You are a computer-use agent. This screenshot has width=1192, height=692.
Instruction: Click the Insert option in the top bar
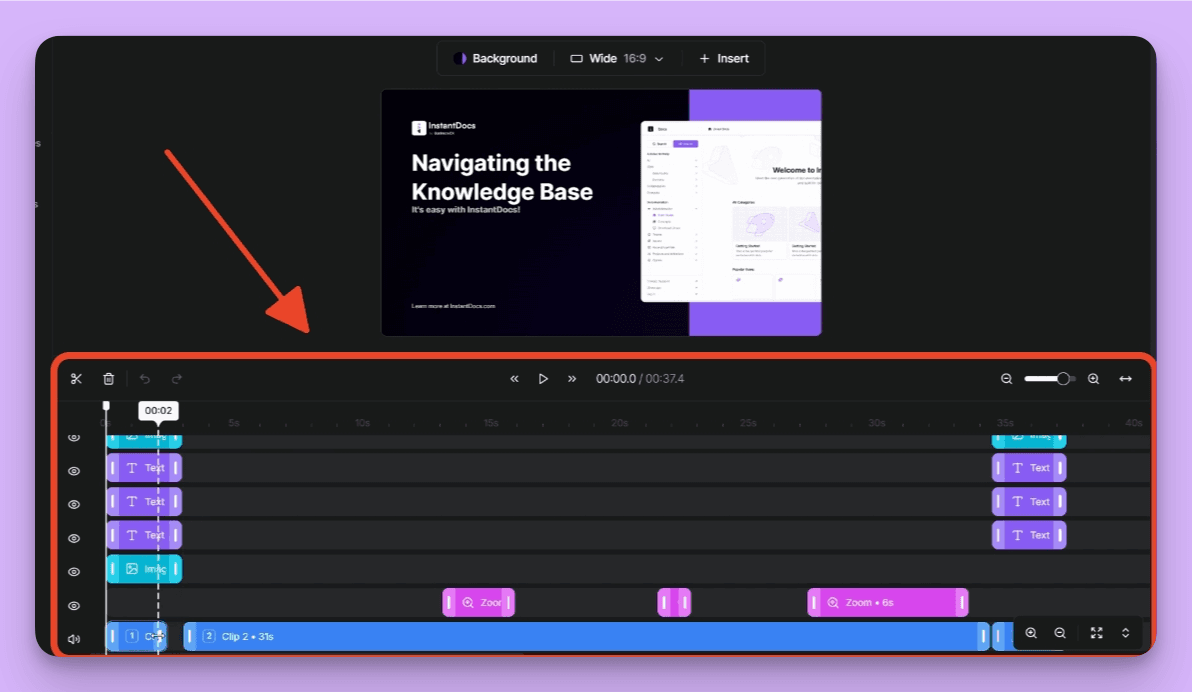[723, 58]
